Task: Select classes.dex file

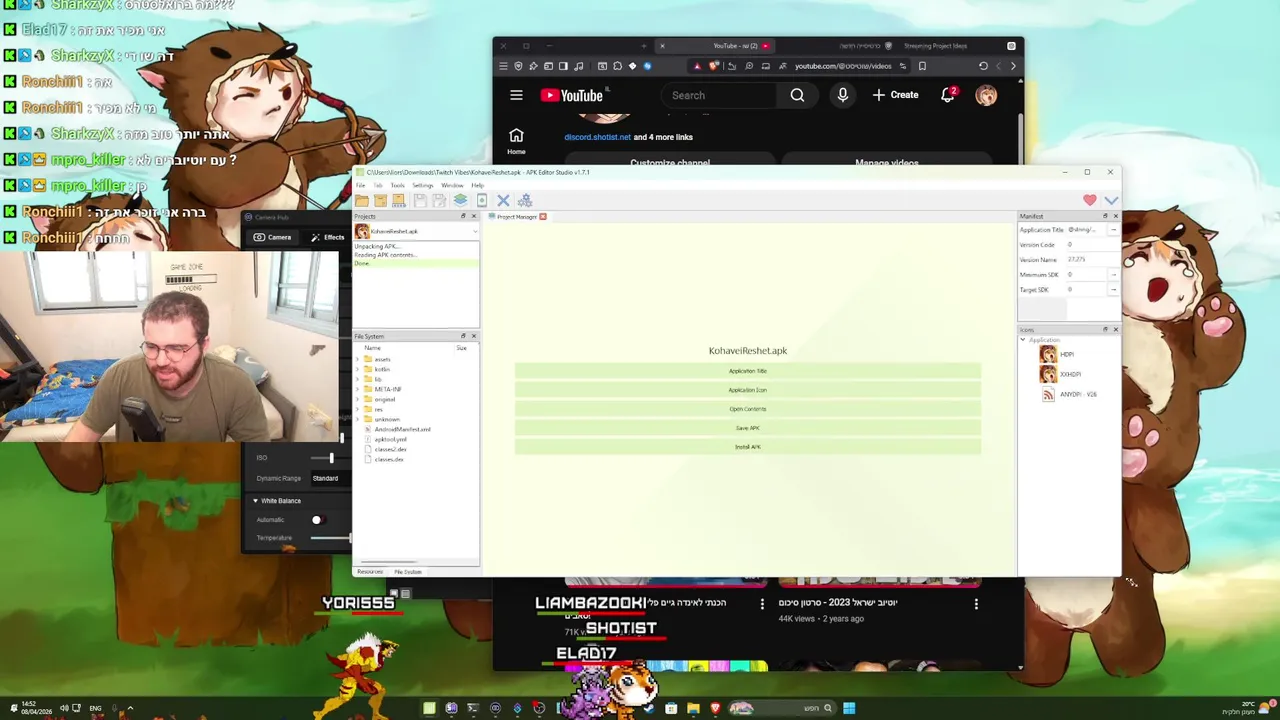Action: (x=388, y=459)
